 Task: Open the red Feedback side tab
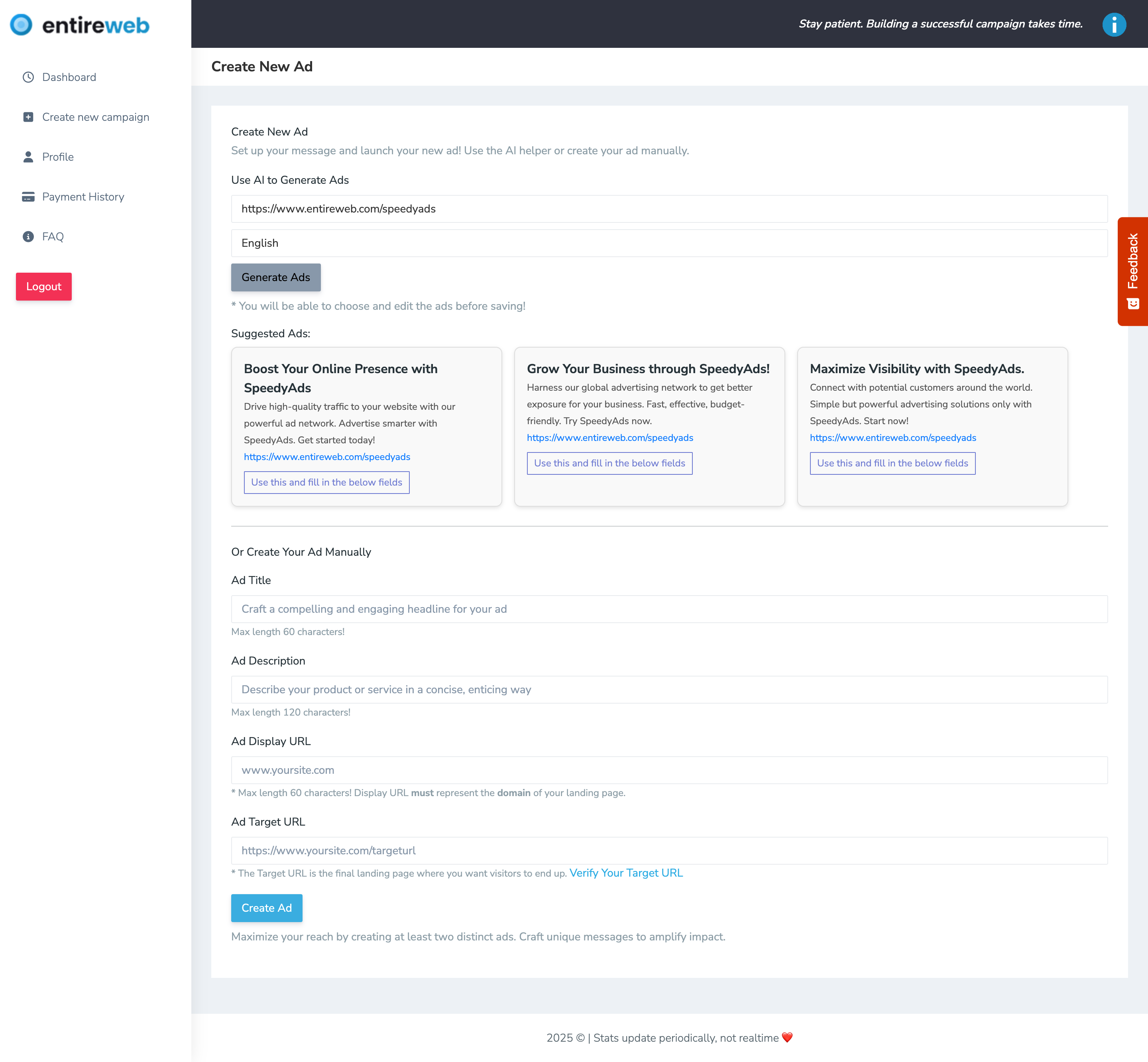click(1132, 271)
